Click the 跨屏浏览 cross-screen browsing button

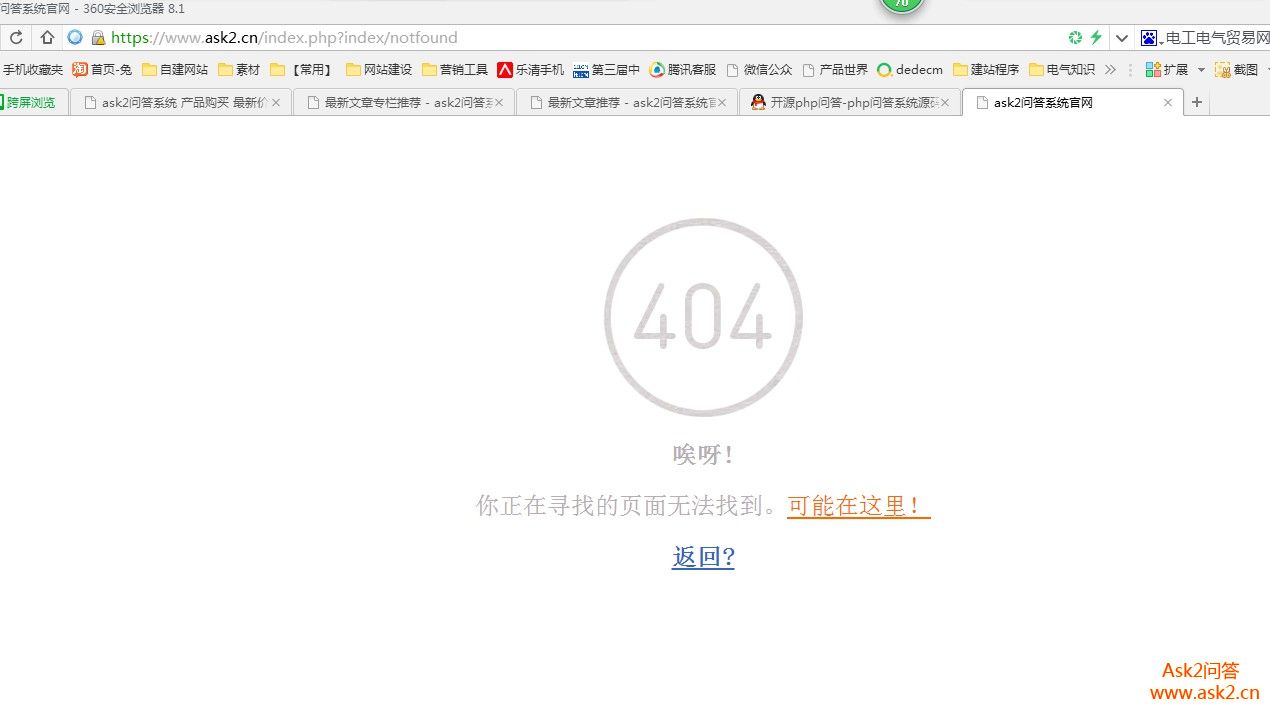[x=31, y=102]
